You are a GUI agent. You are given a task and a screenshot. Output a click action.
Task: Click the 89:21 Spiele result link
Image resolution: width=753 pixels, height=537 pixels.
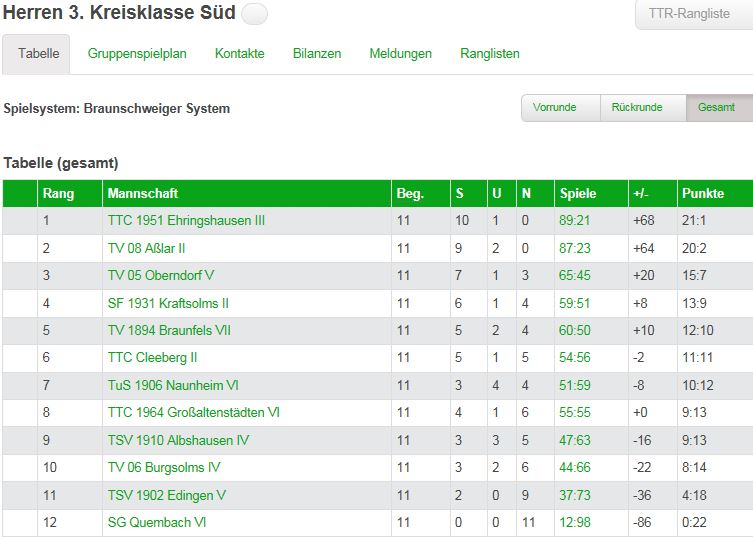(574, 220)
